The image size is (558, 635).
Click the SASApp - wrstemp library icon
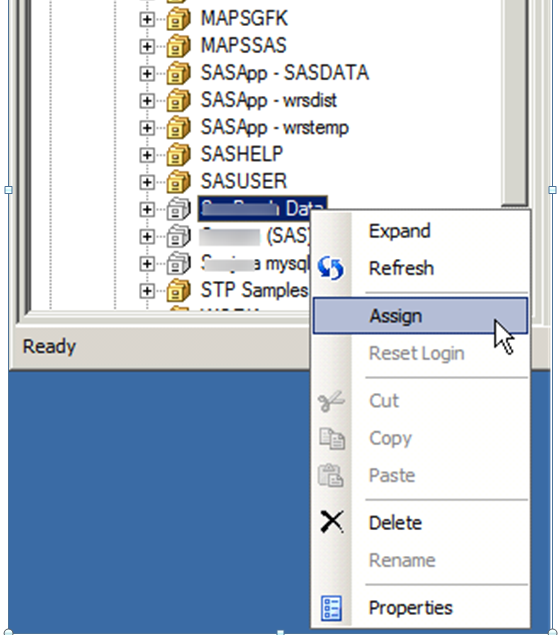tap(179, 128)
